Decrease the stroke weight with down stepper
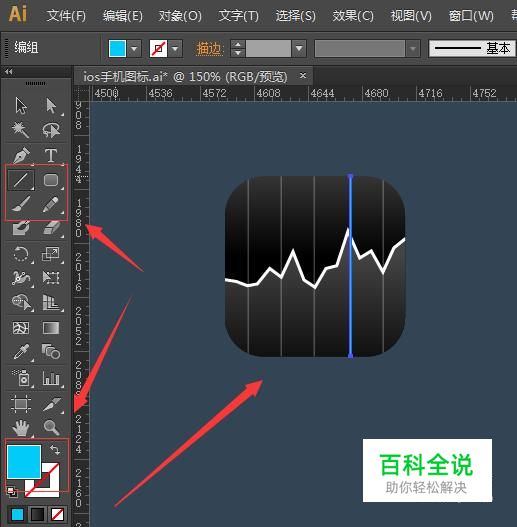The height and width of the screenshot is (527, 517). click(238, 53)
